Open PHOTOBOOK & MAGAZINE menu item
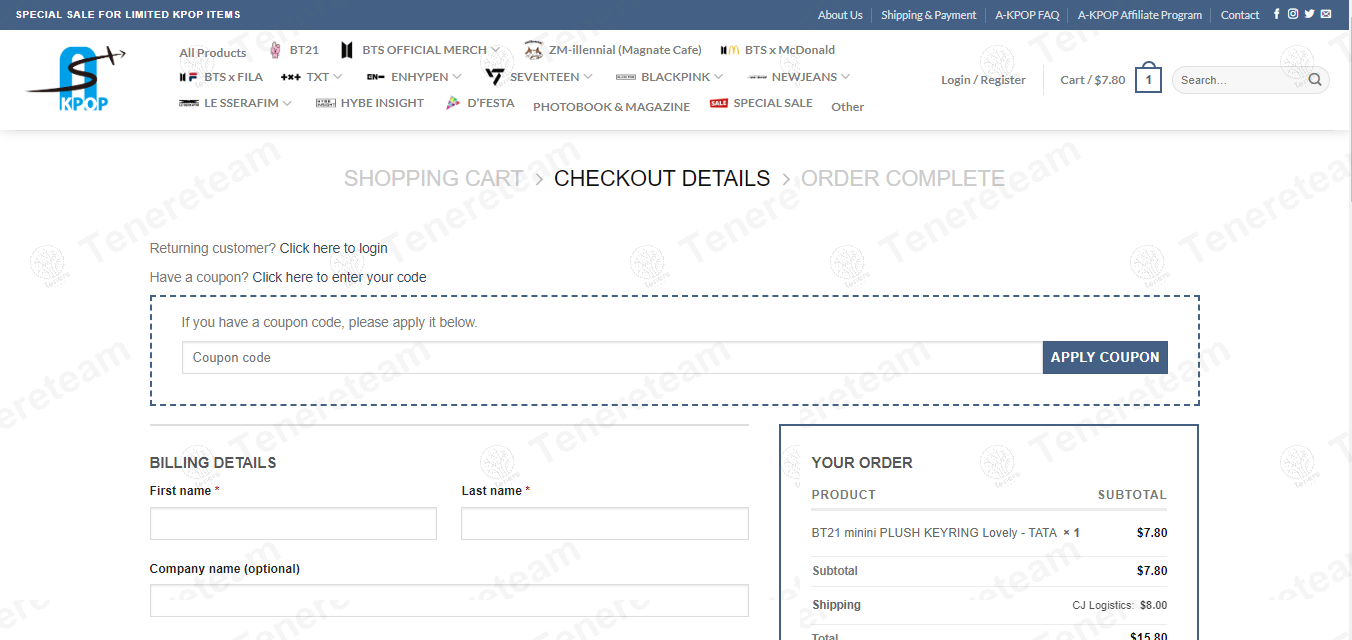This screenshot has height=640, width=1352. (611, 106)
